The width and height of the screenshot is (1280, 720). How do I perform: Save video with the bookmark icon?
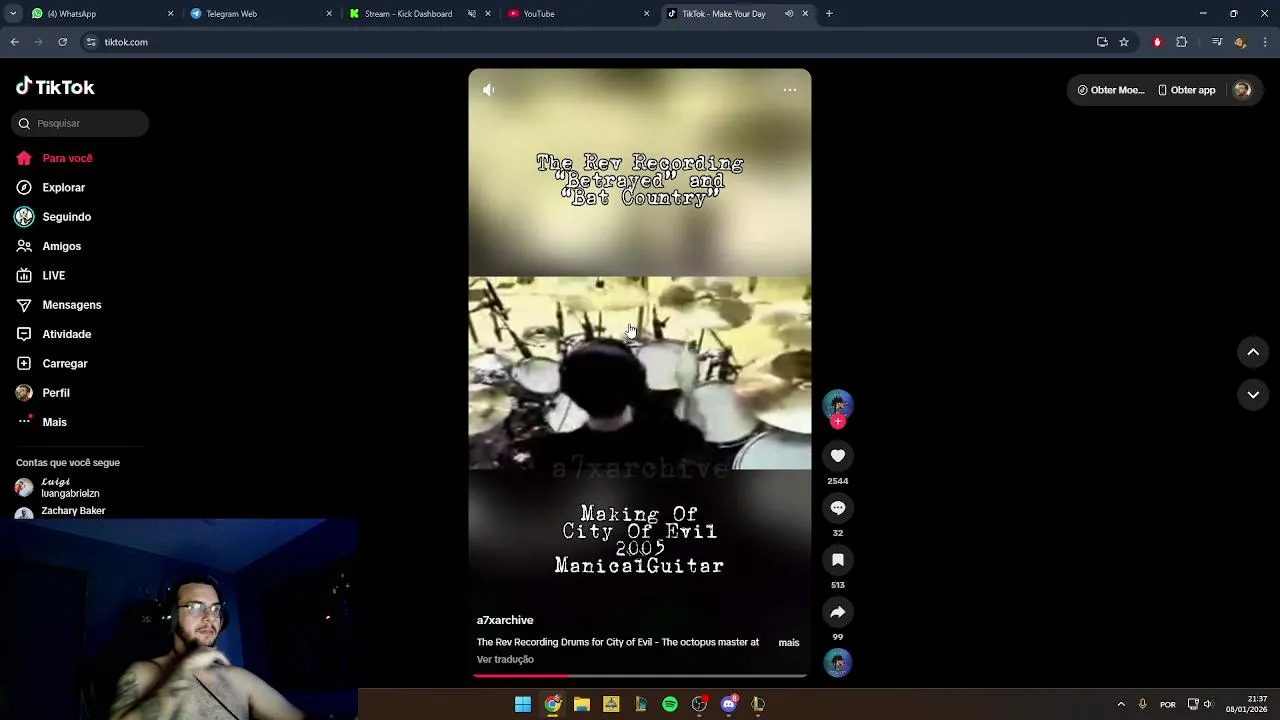pyautogui.click(x=838, y=560)
